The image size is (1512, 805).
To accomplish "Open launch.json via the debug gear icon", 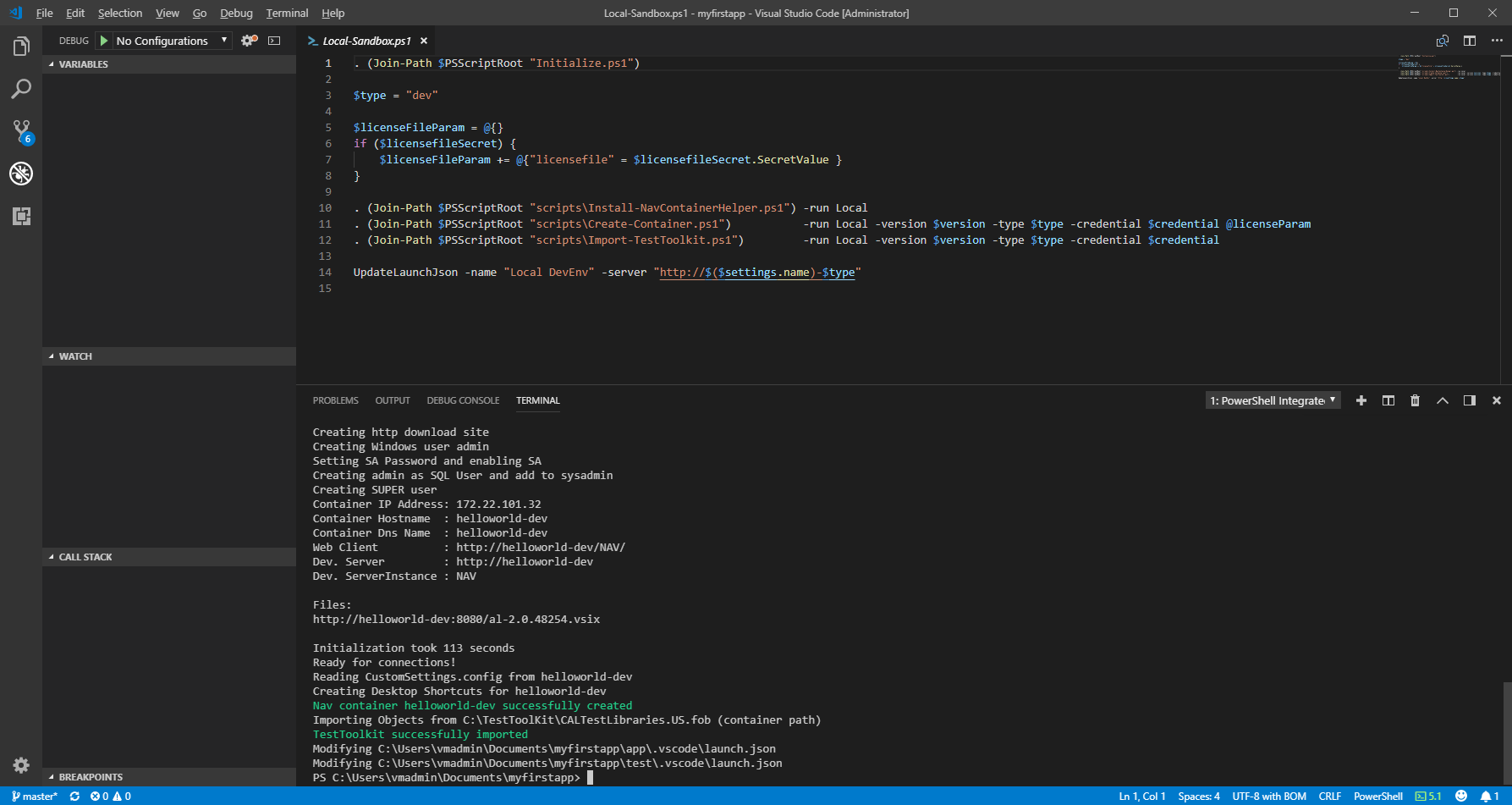I will coord(249,41).
